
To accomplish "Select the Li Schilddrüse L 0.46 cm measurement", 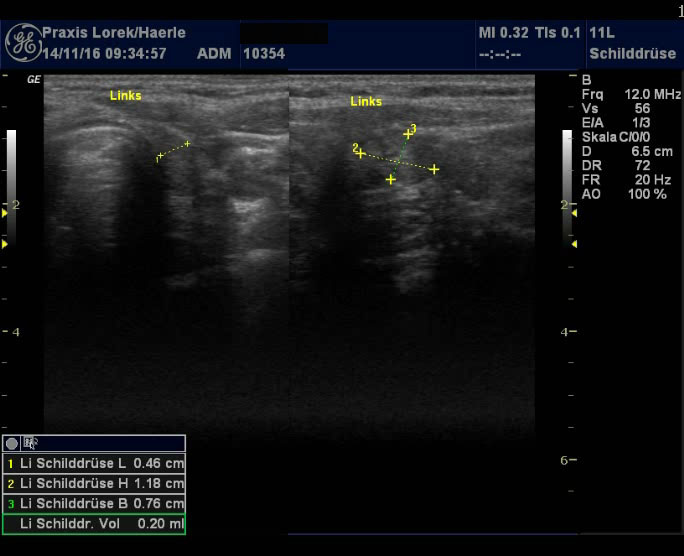I will click(95, 464).
